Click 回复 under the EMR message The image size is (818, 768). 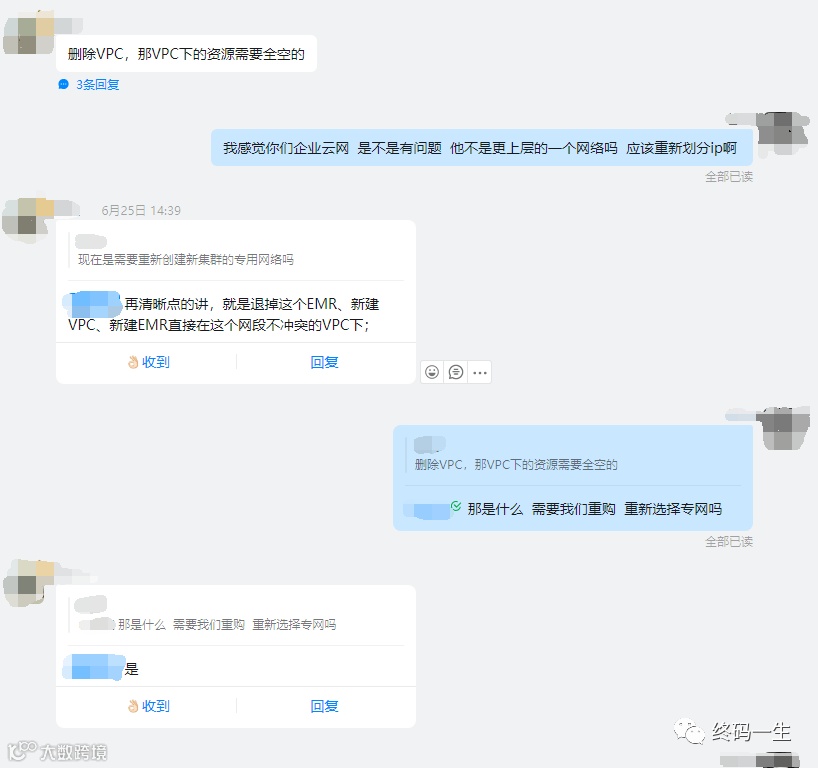(x=324, y=362)
